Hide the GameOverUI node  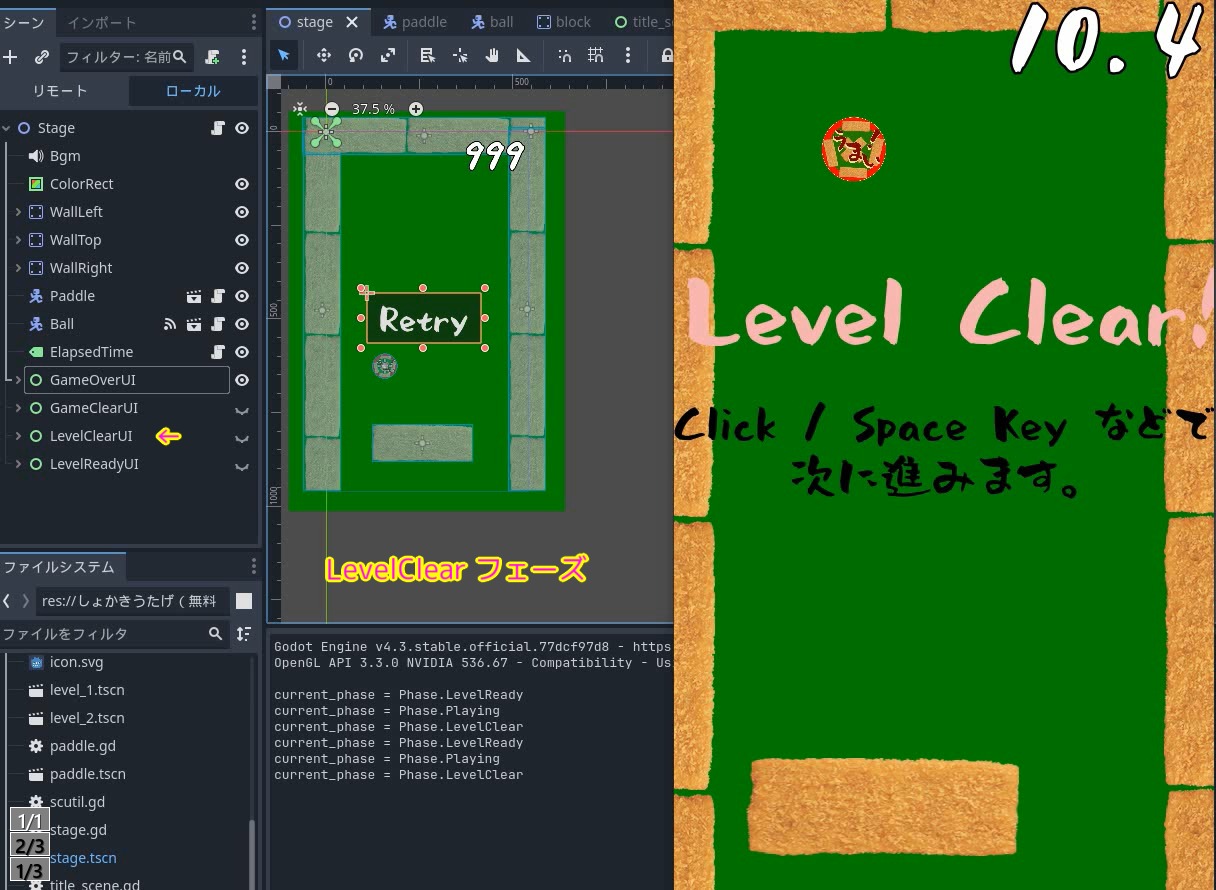pos(242,380)
